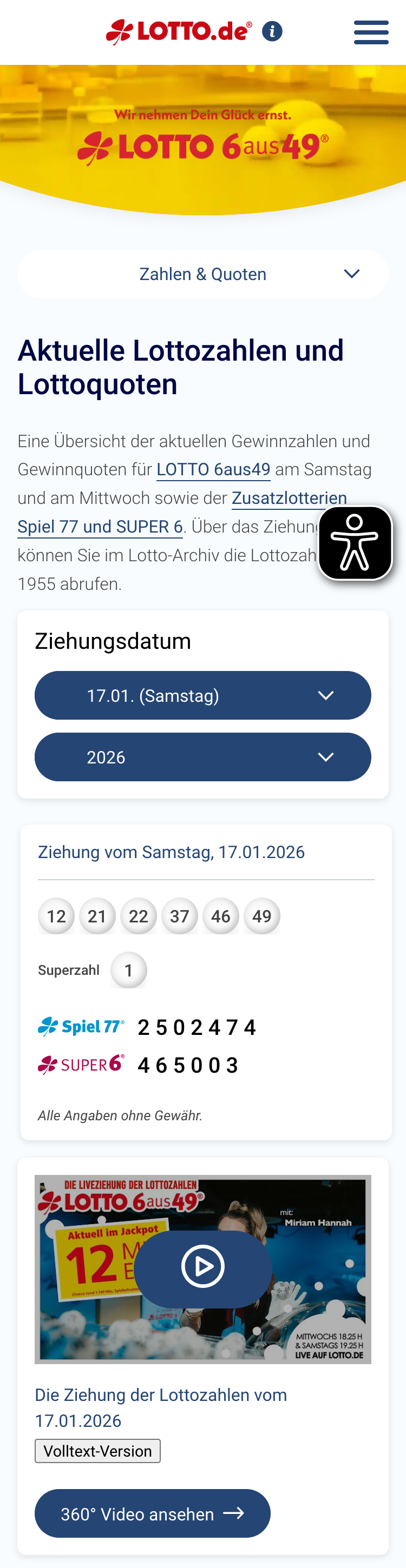406x1568 pixels.
Task: Open the LOTTO 6aus49 link in the text
Action: [x=213, y=469]
